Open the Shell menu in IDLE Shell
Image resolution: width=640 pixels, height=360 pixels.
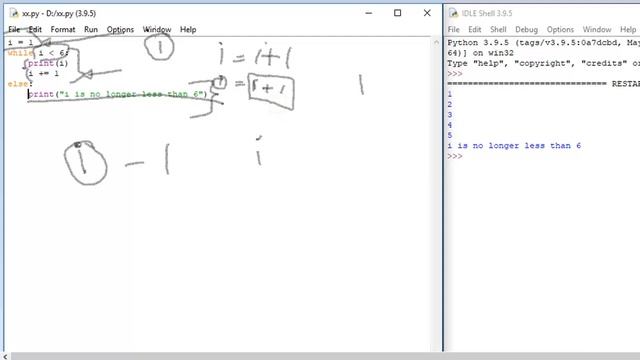coord(498,29)
